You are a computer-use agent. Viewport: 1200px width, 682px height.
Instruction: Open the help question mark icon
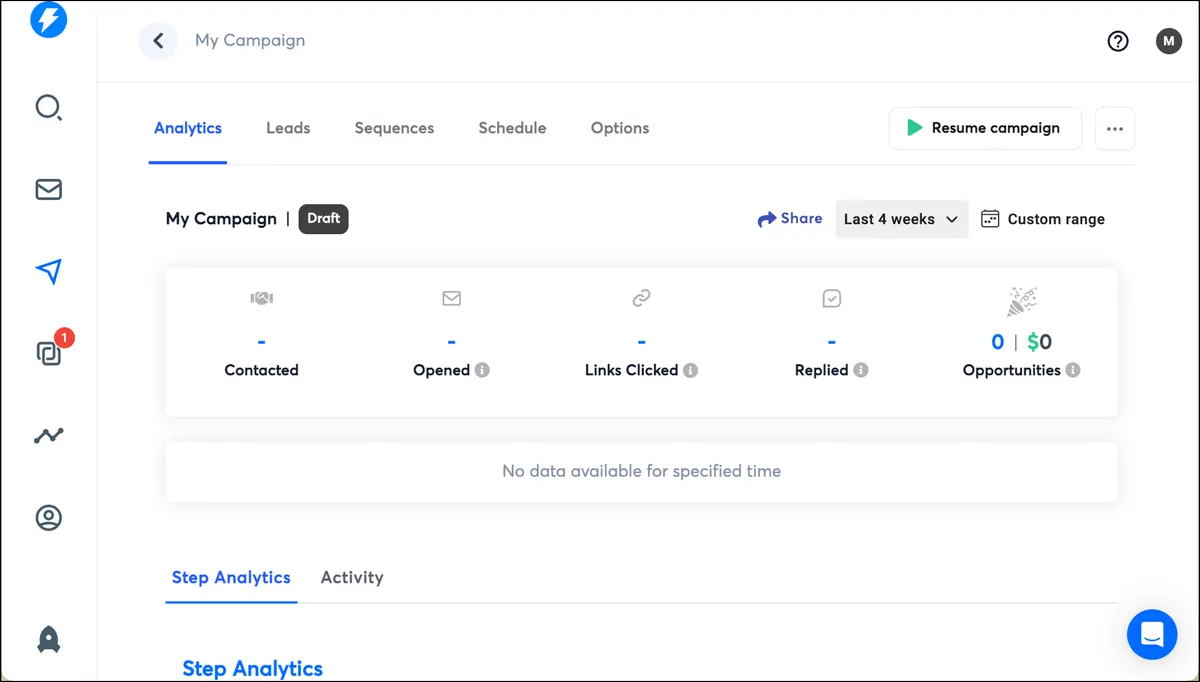[x=1118, y=41]
